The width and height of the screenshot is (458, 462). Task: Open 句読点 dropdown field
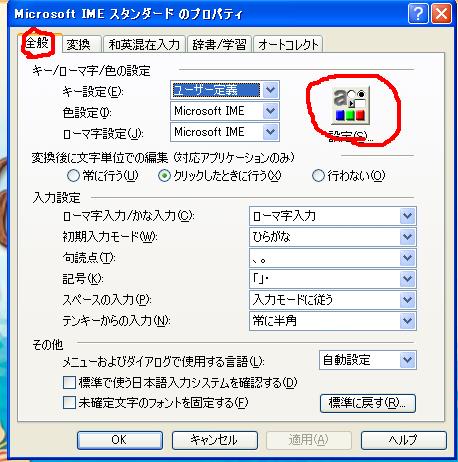333,258
